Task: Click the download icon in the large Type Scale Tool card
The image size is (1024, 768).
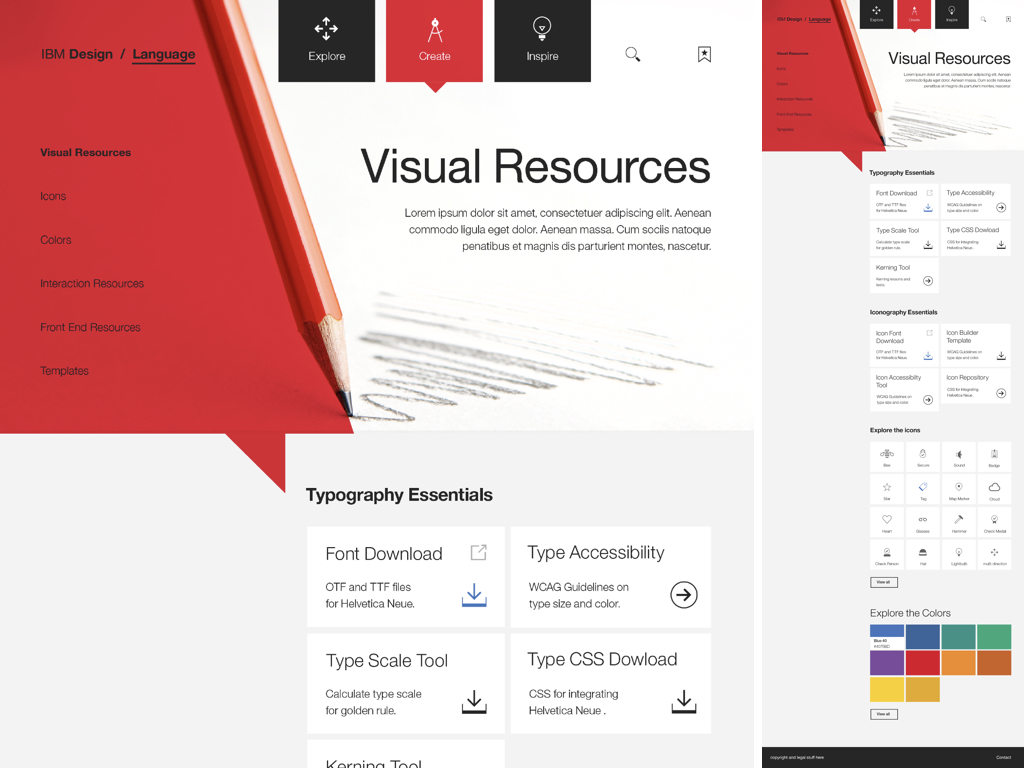Action: coord(474,702)
